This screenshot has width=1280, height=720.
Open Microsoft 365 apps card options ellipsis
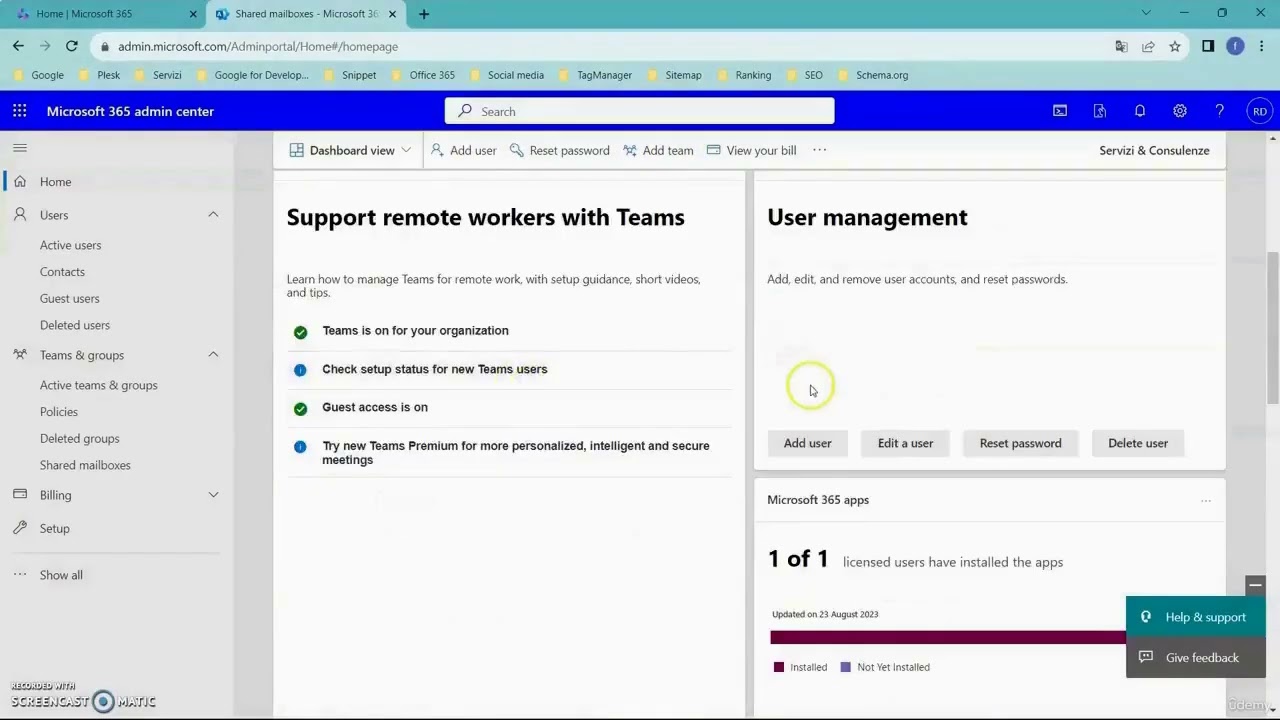(x=1206, y=500)
